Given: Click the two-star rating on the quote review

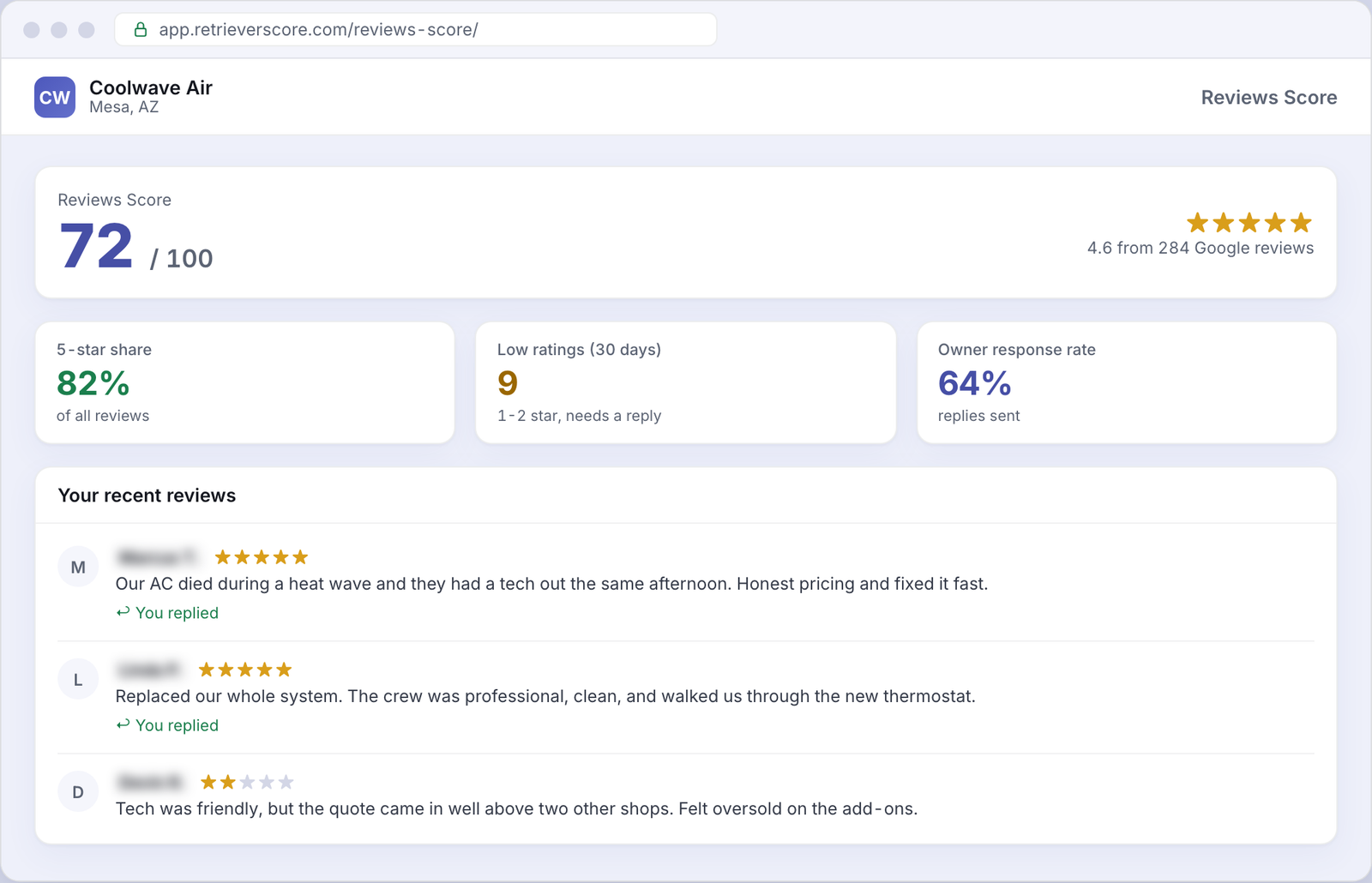Looking at the screenshot, I should point(247,782).
